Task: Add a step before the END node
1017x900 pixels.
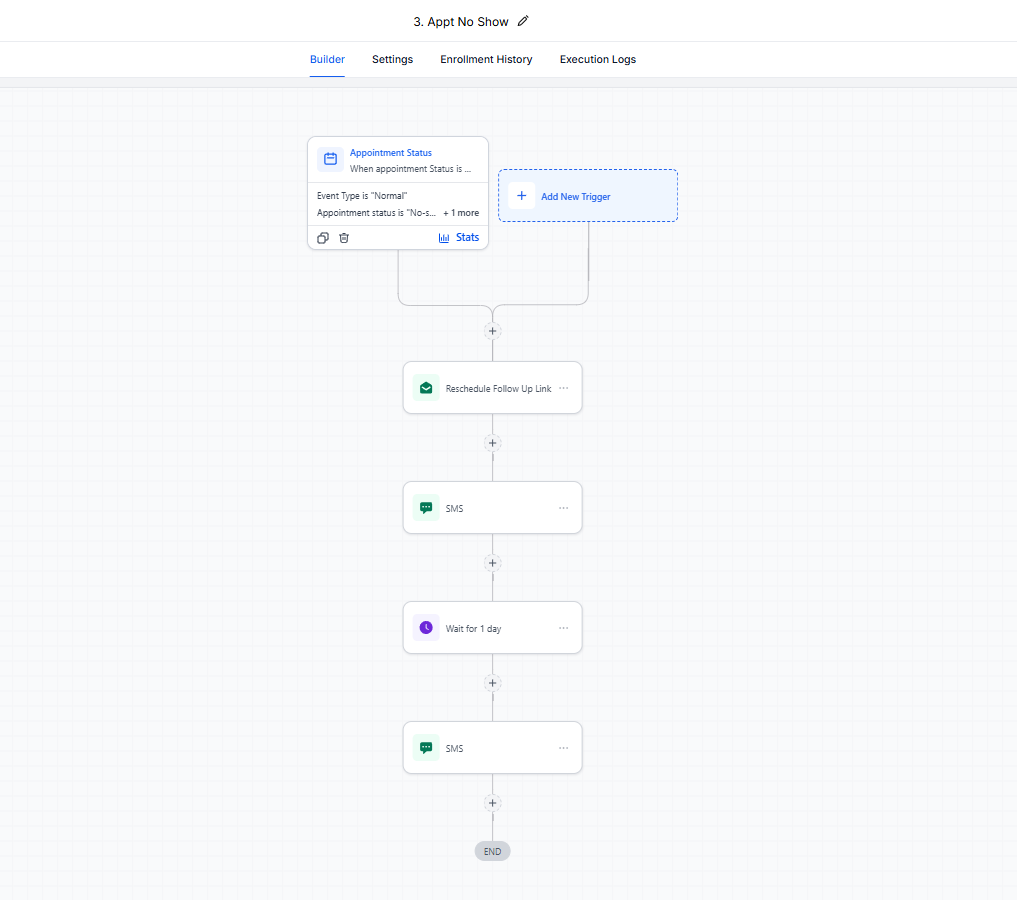Action: pos(492,803)
